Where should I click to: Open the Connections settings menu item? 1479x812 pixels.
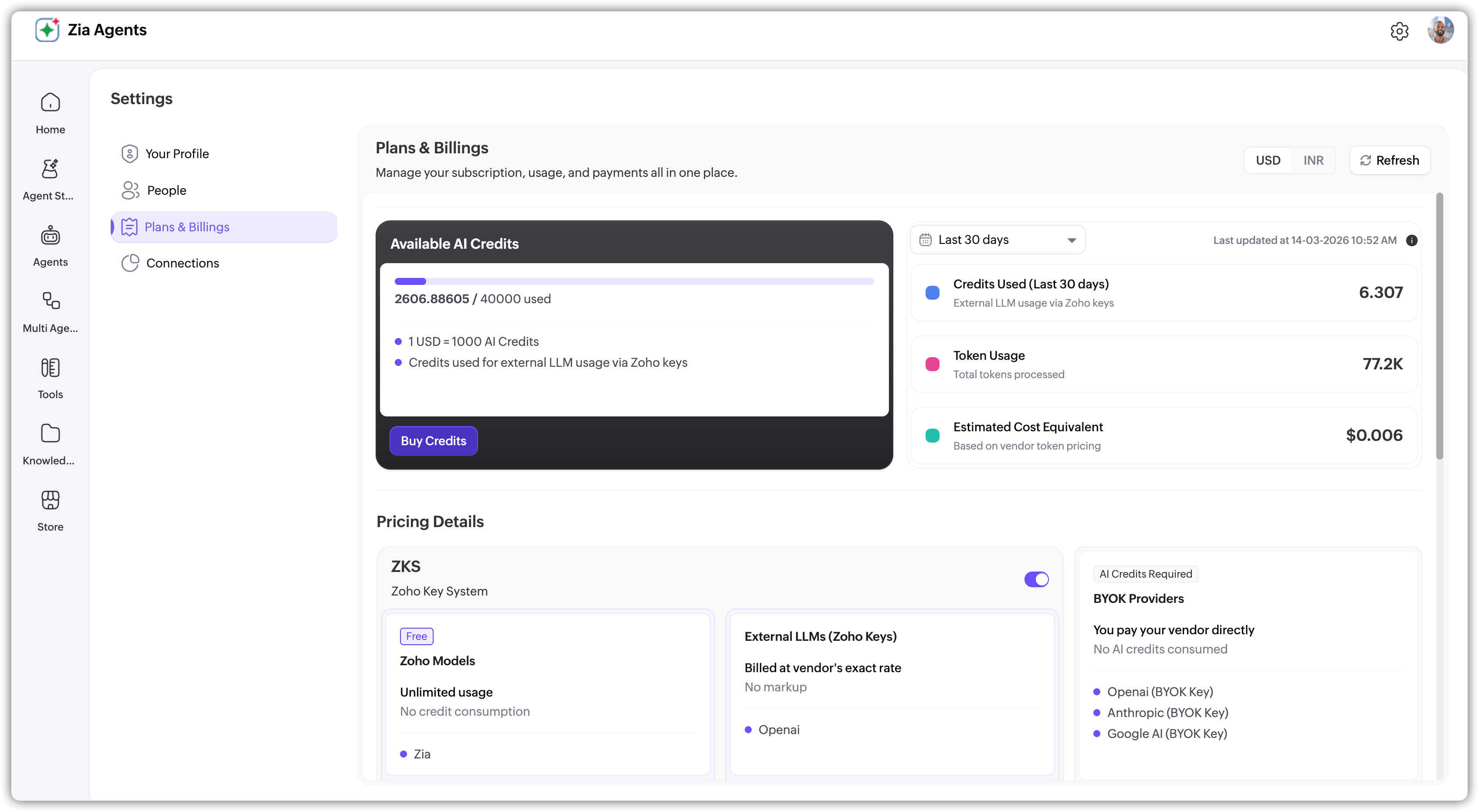[x=182, y=263]
